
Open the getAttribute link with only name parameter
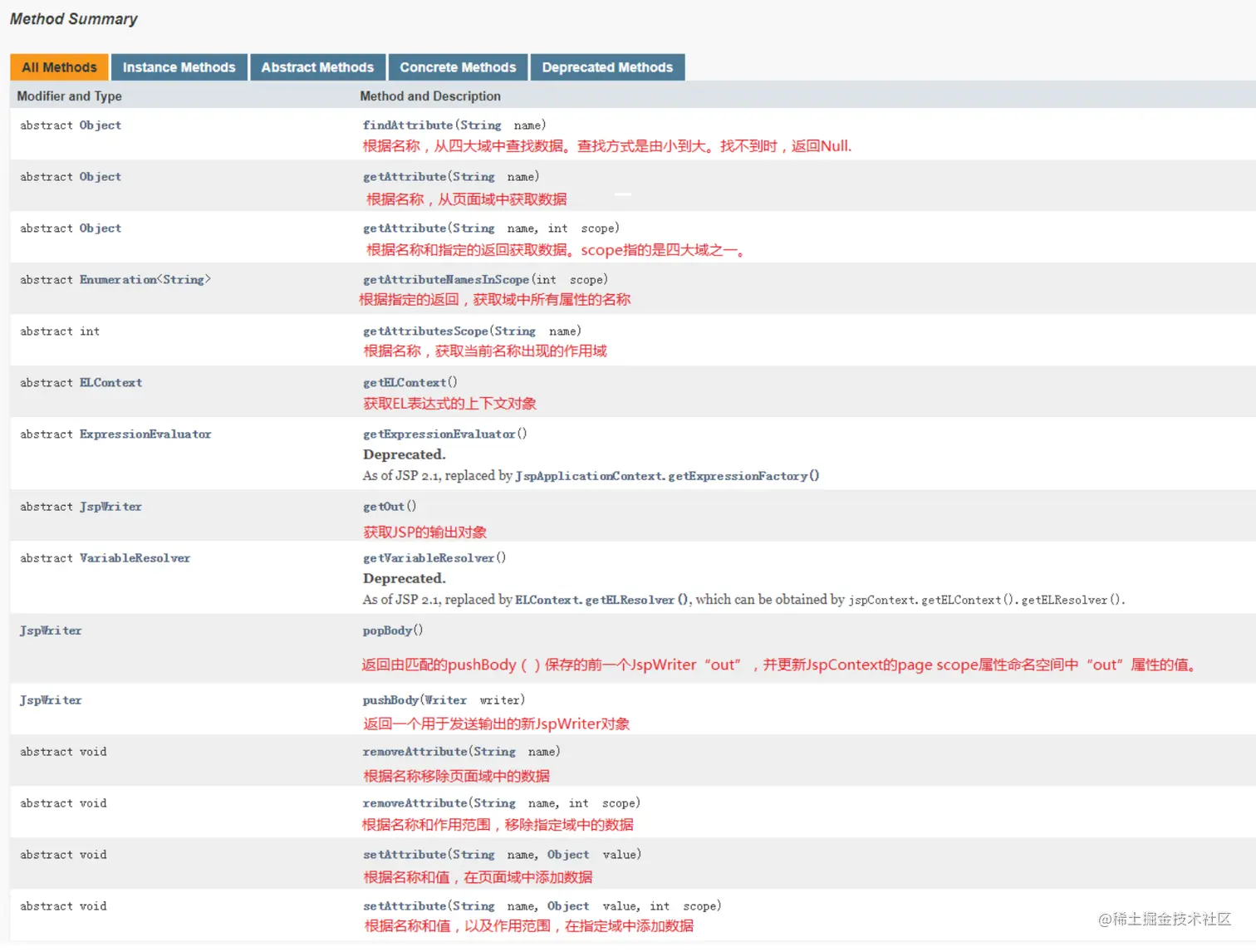(x=405, y=177)
